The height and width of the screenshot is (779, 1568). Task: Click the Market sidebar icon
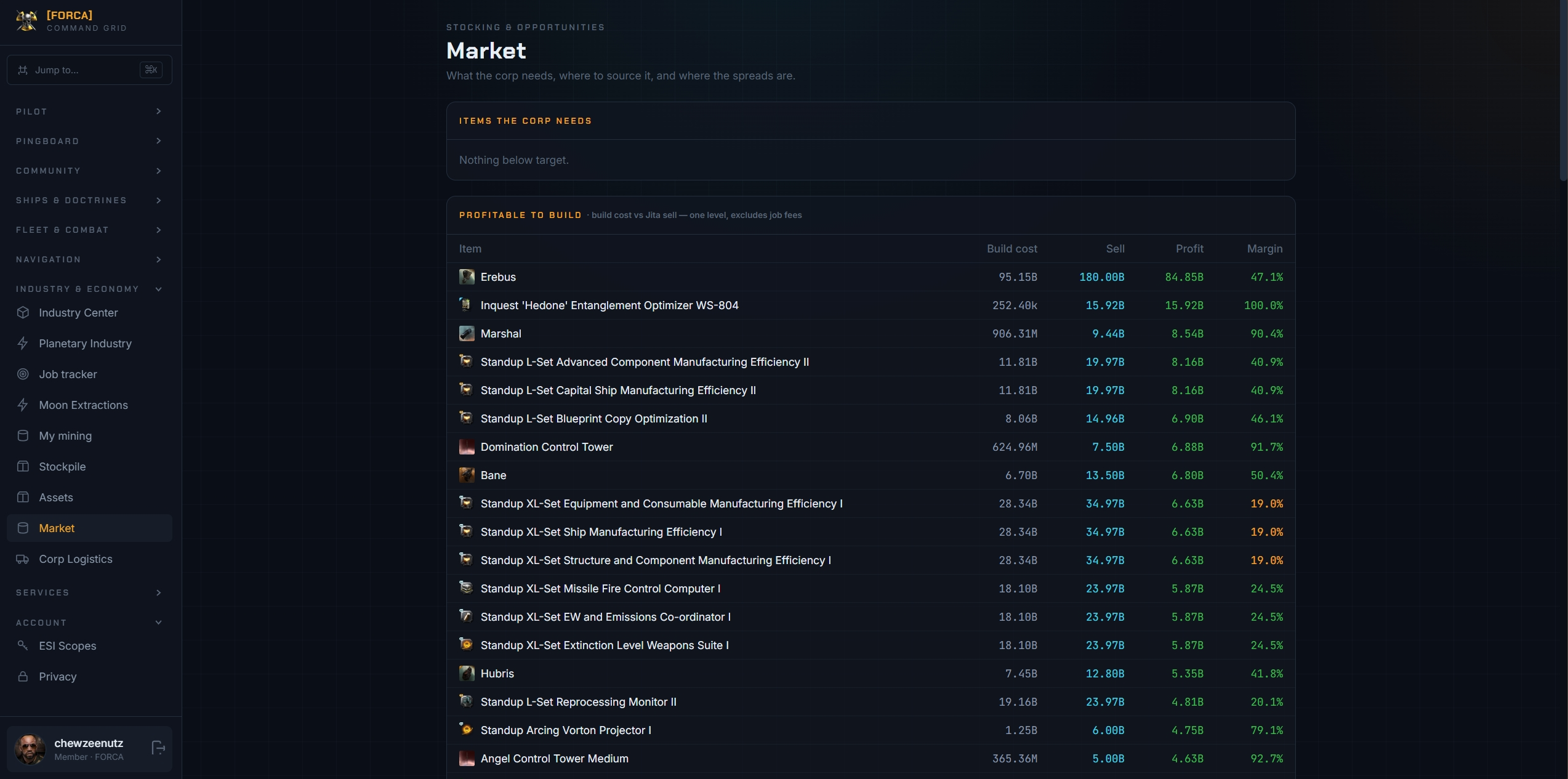tap(23, 528)
